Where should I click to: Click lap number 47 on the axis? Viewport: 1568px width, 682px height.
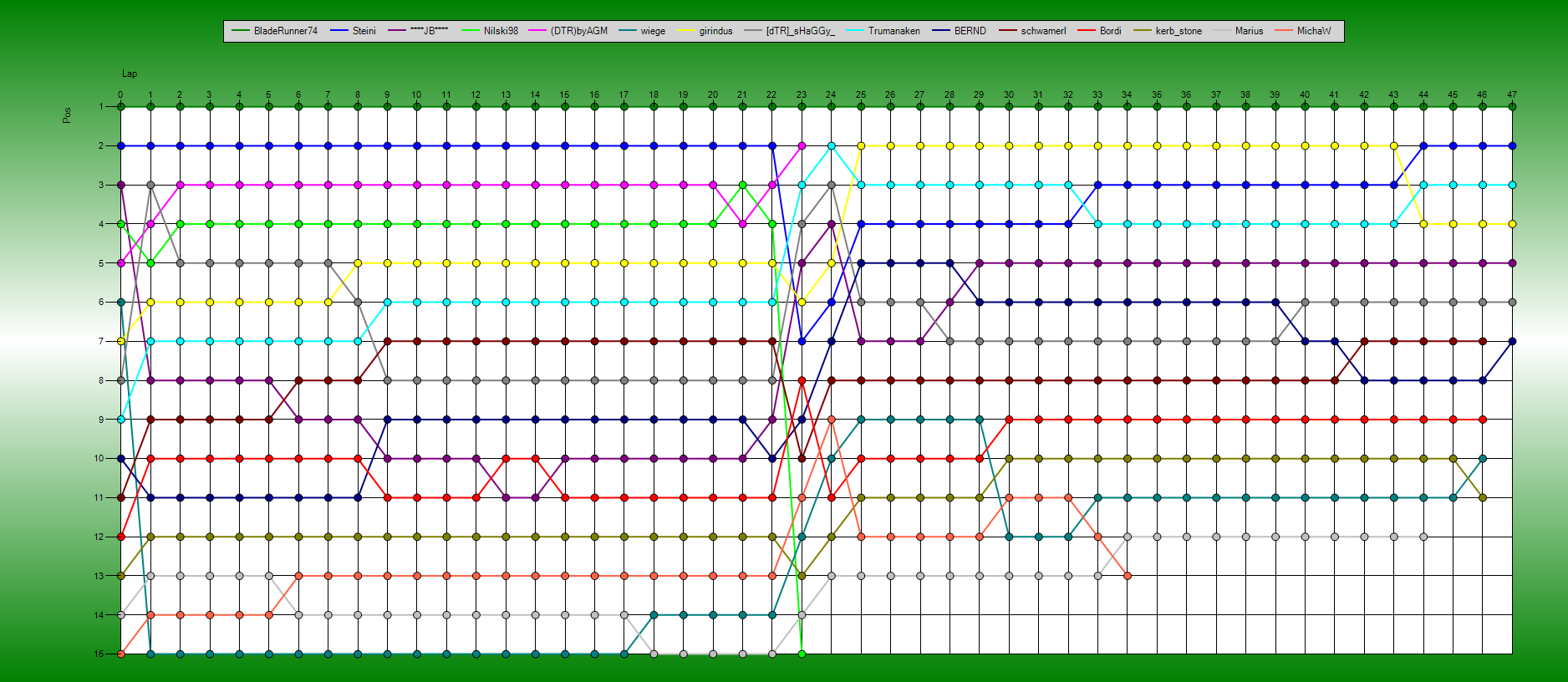click(x=1512, y=95)
